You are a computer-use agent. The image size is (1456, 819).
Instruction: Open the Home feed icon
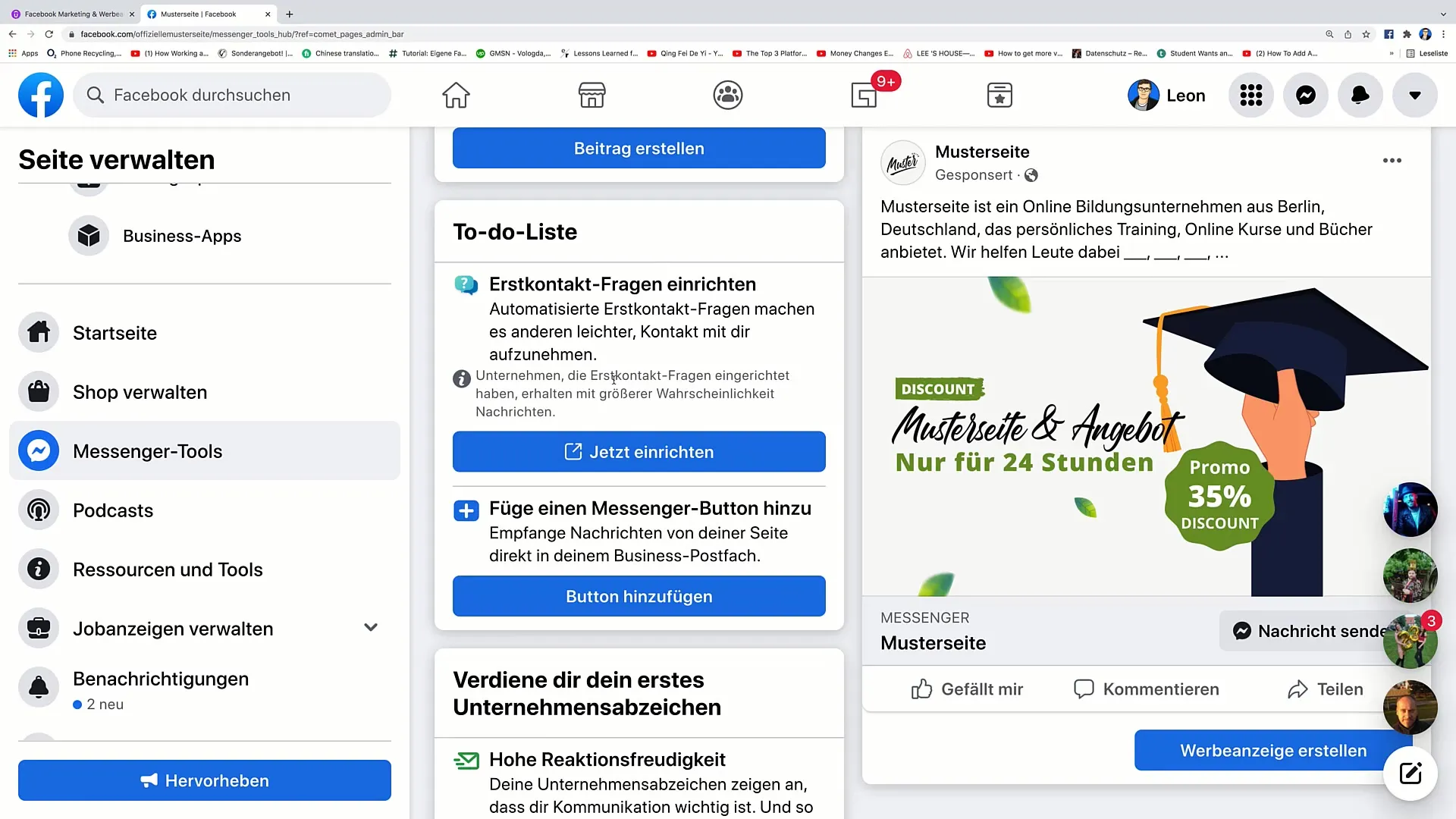pos(456,95)
